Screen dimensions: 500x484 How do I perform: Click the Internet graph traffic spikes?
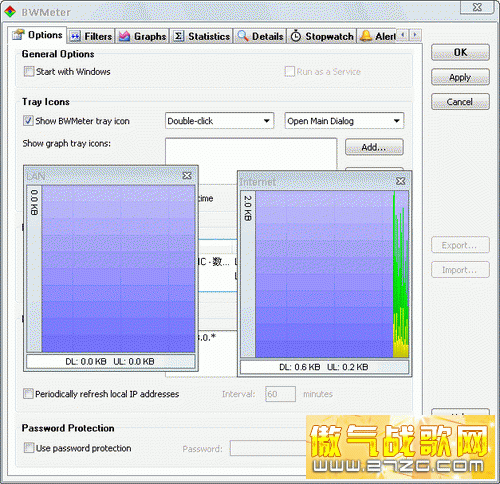coord(400,274)
